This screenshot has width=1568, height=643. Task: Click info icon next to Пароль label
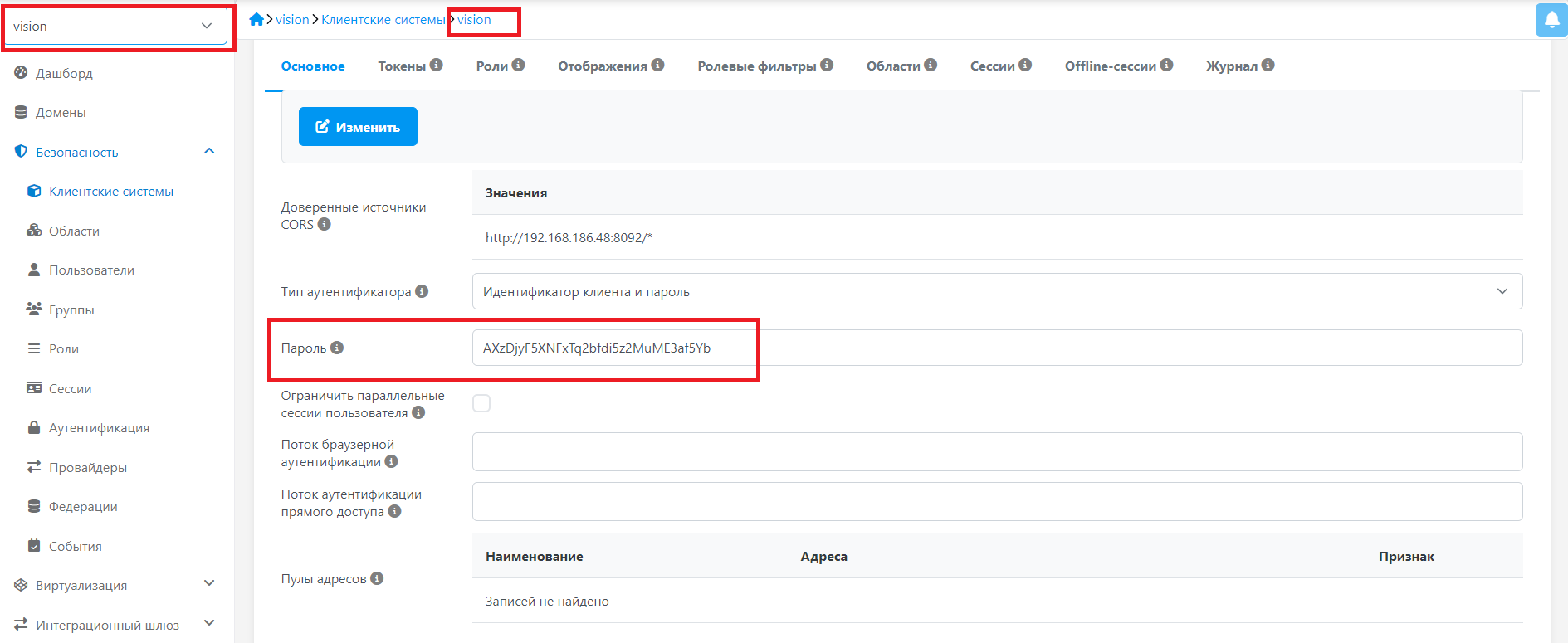click(337, 348)
